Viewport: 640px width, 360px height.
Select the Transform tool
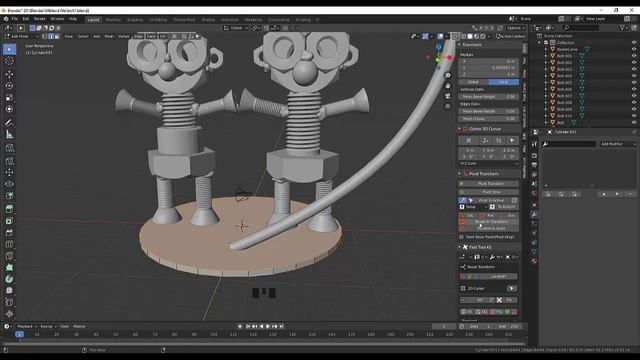click(x=9, y=109)
